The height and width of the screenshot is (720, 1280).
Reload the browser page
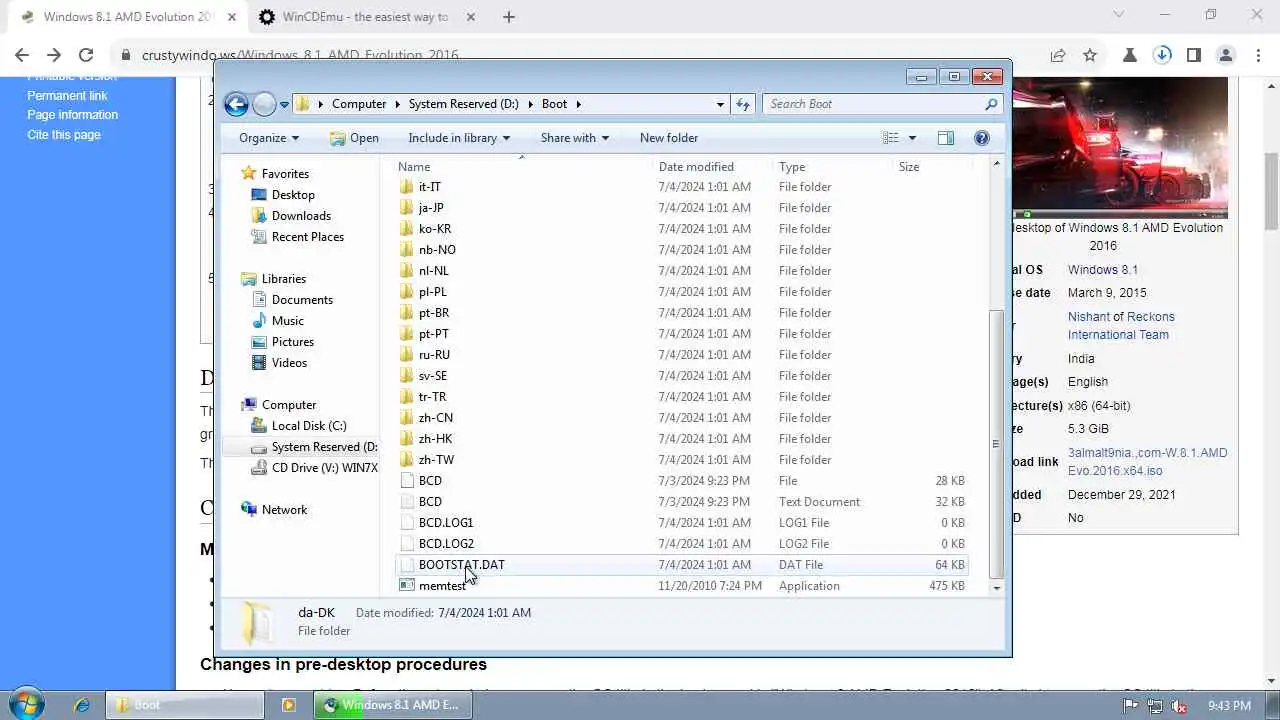coord(86,56)
